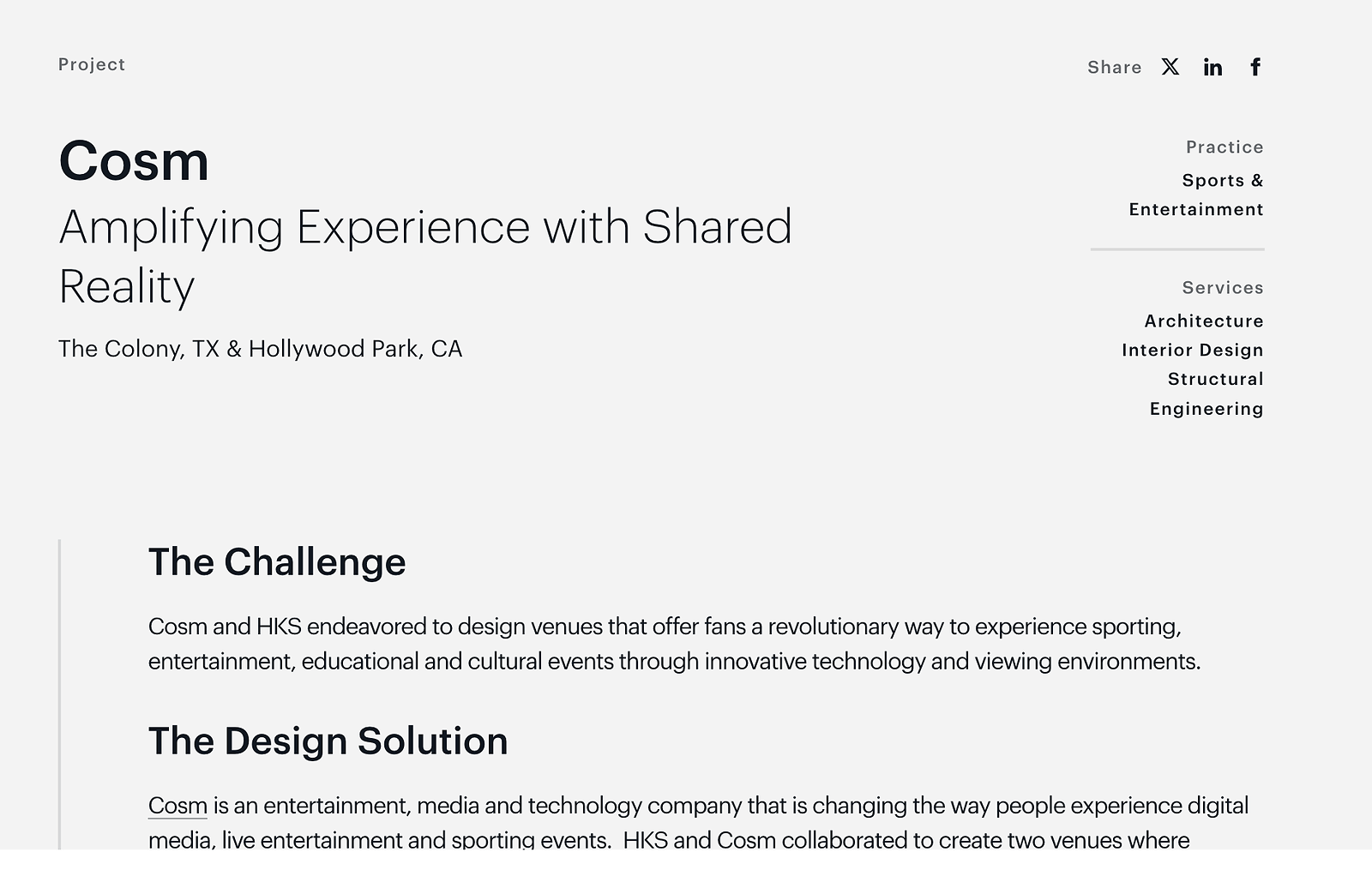The image size is (1372, 870).
Task: Click the bold Cosm page title
Action: click(134, 160)
